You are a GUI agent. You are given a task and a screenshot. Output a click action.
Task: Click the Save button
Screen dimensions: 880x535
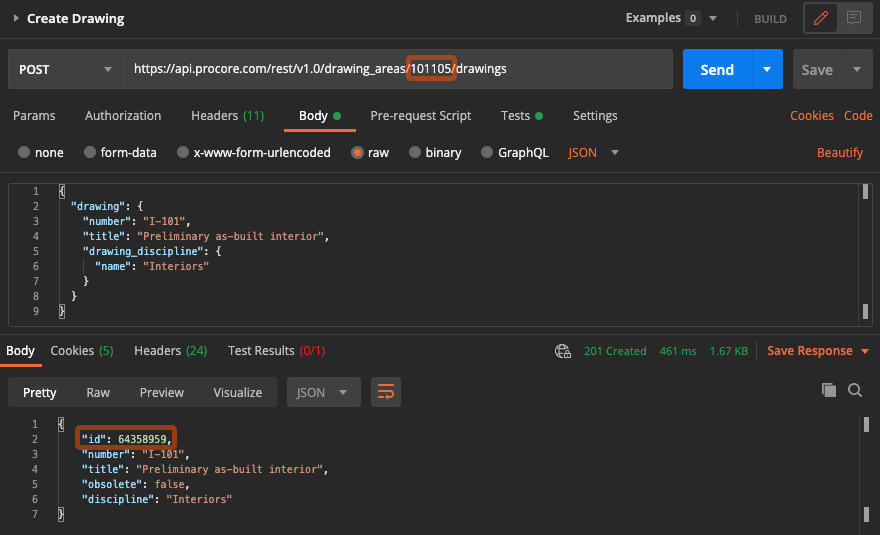pos(817,69)
